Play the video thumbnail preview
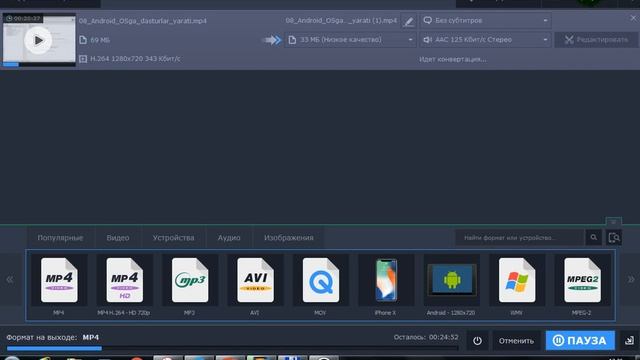 [x=38, y=40]
